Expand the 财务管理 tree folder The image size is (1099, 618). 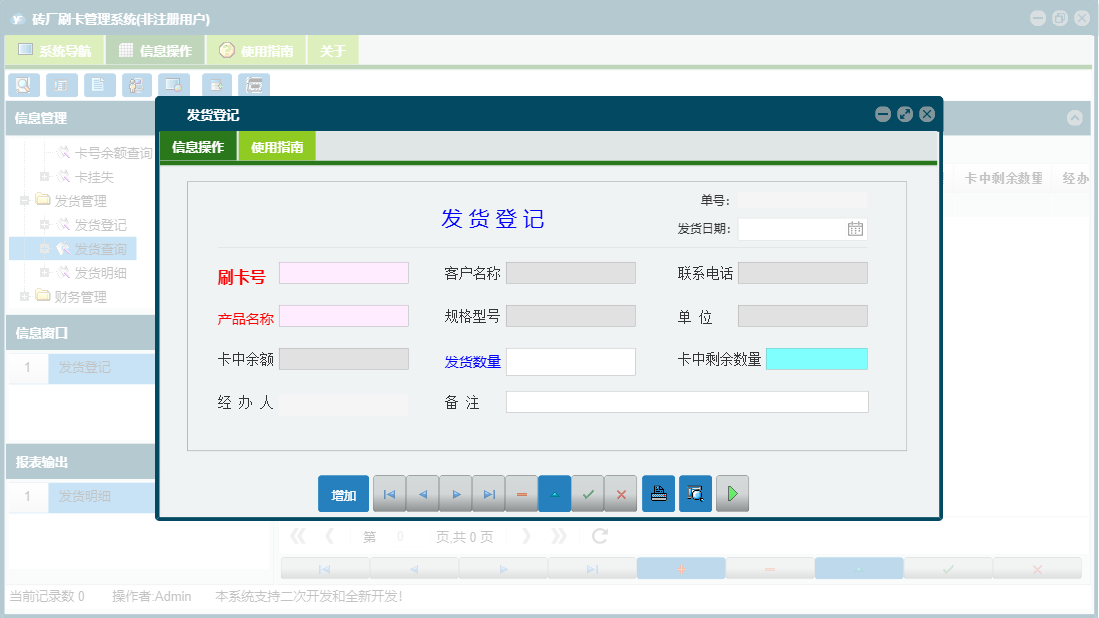click(24, 296)
